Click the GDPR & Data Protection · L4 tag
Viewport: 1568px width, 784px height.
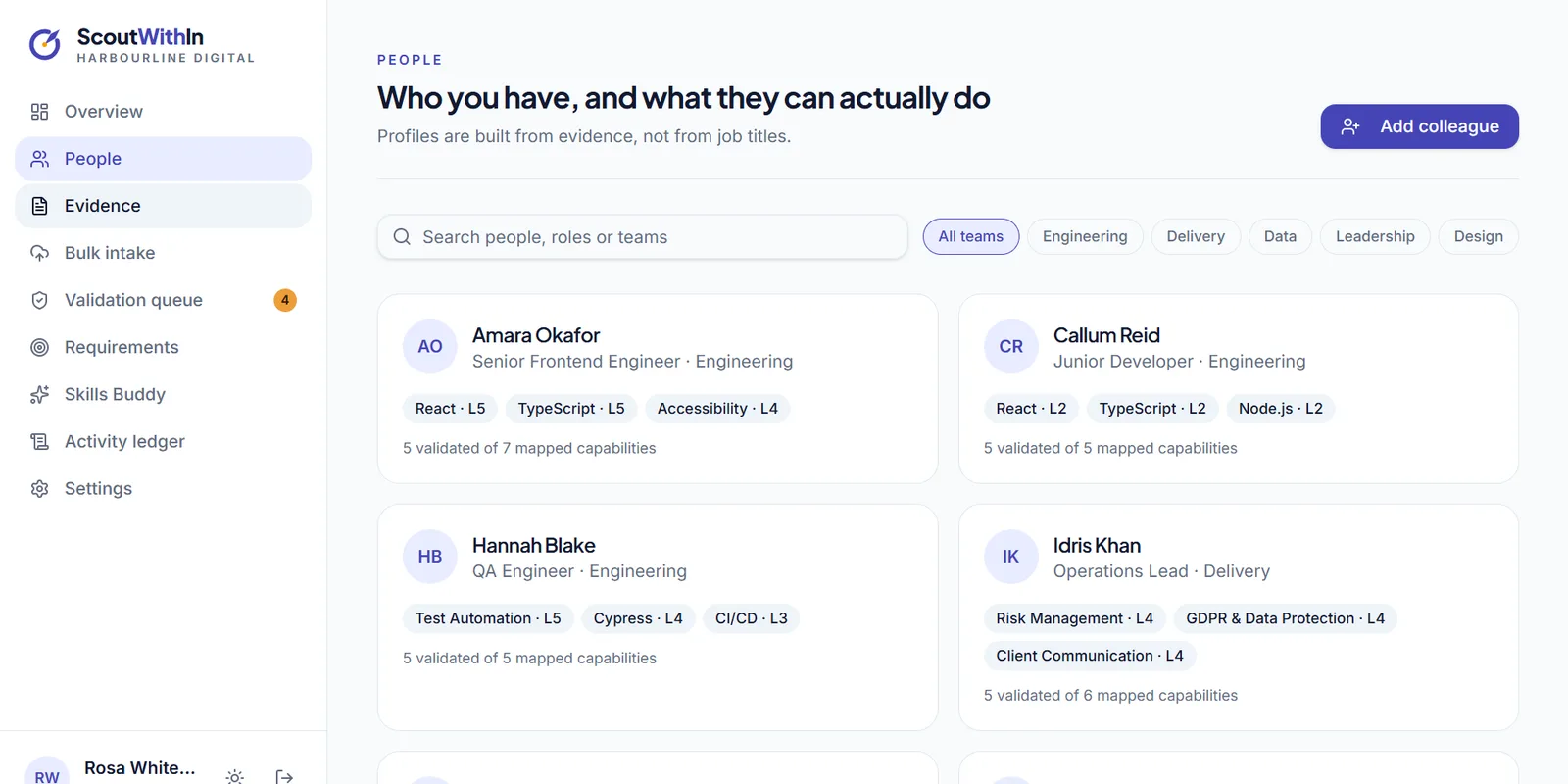click(1286, 618)
